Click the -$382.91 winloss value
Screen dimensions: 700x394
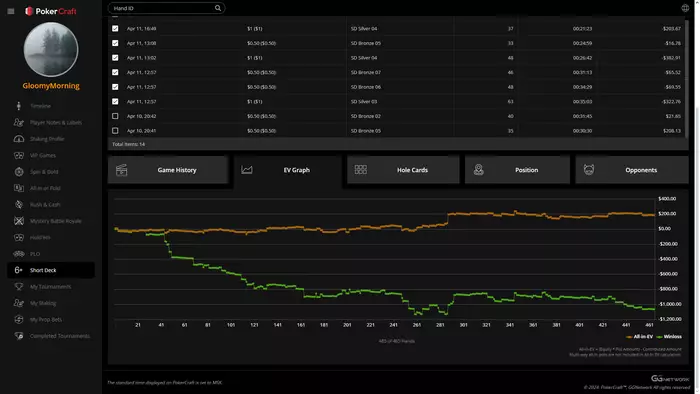click(x=671, y=58)
